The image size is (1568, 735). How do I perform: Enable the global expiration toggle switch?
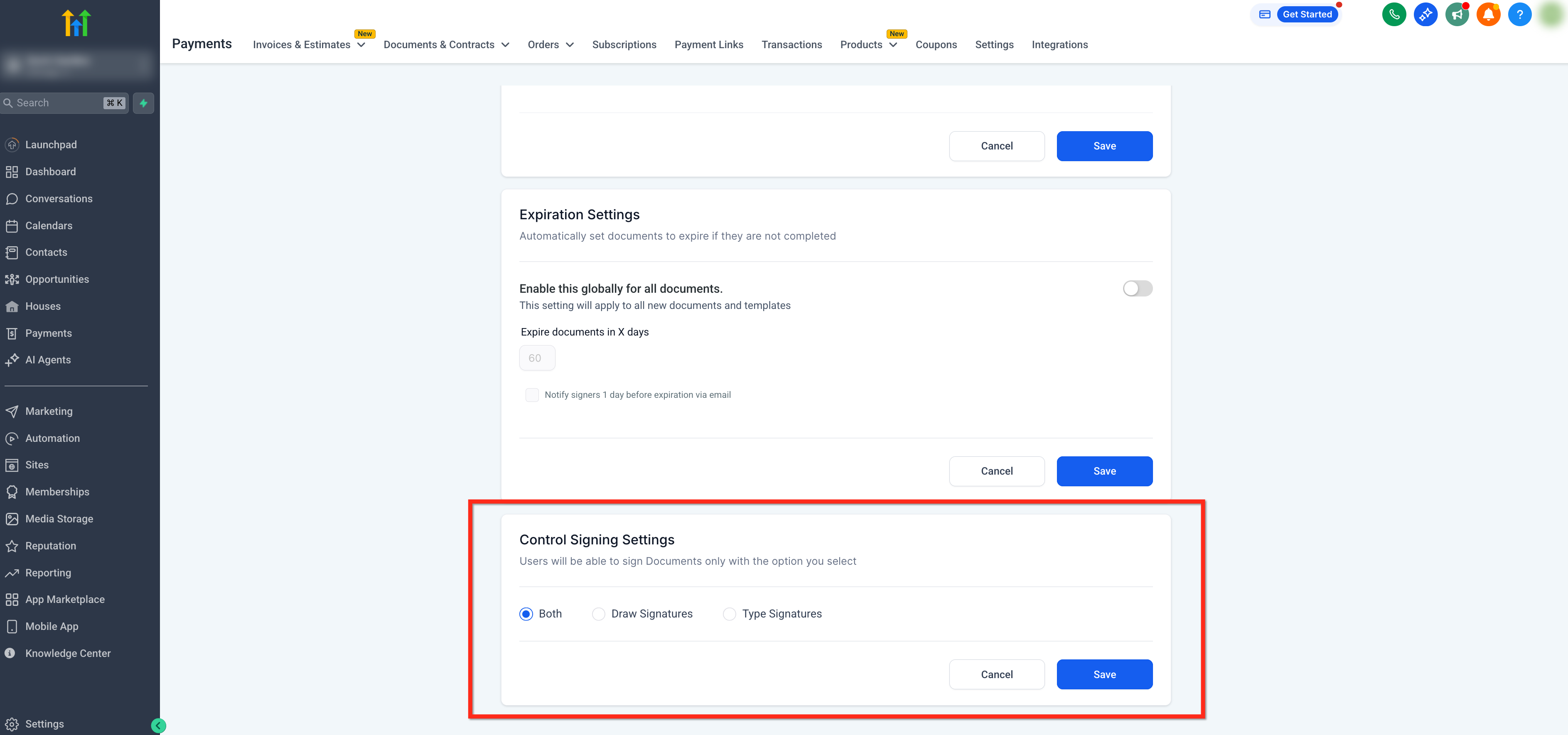1137,289
